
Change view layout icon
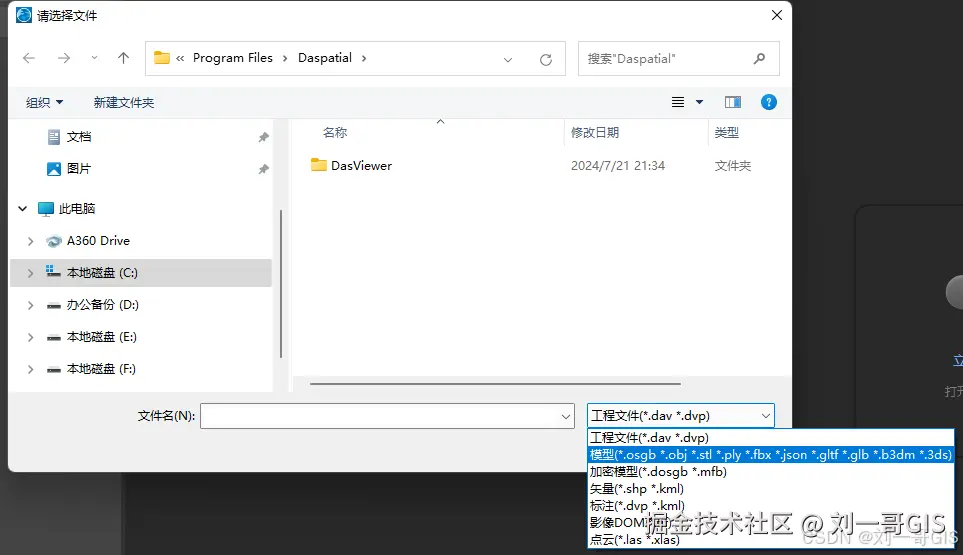click(x=678, y=102)
